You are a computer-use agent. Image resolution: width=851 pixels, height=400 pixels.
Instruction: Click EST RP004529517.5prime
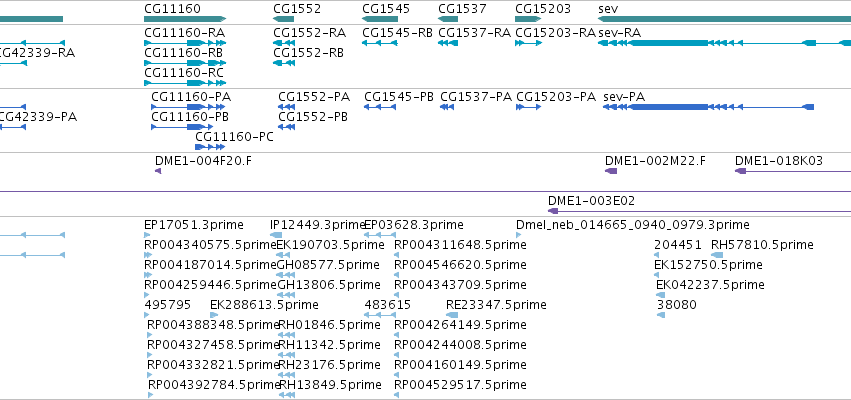(460, 385)
